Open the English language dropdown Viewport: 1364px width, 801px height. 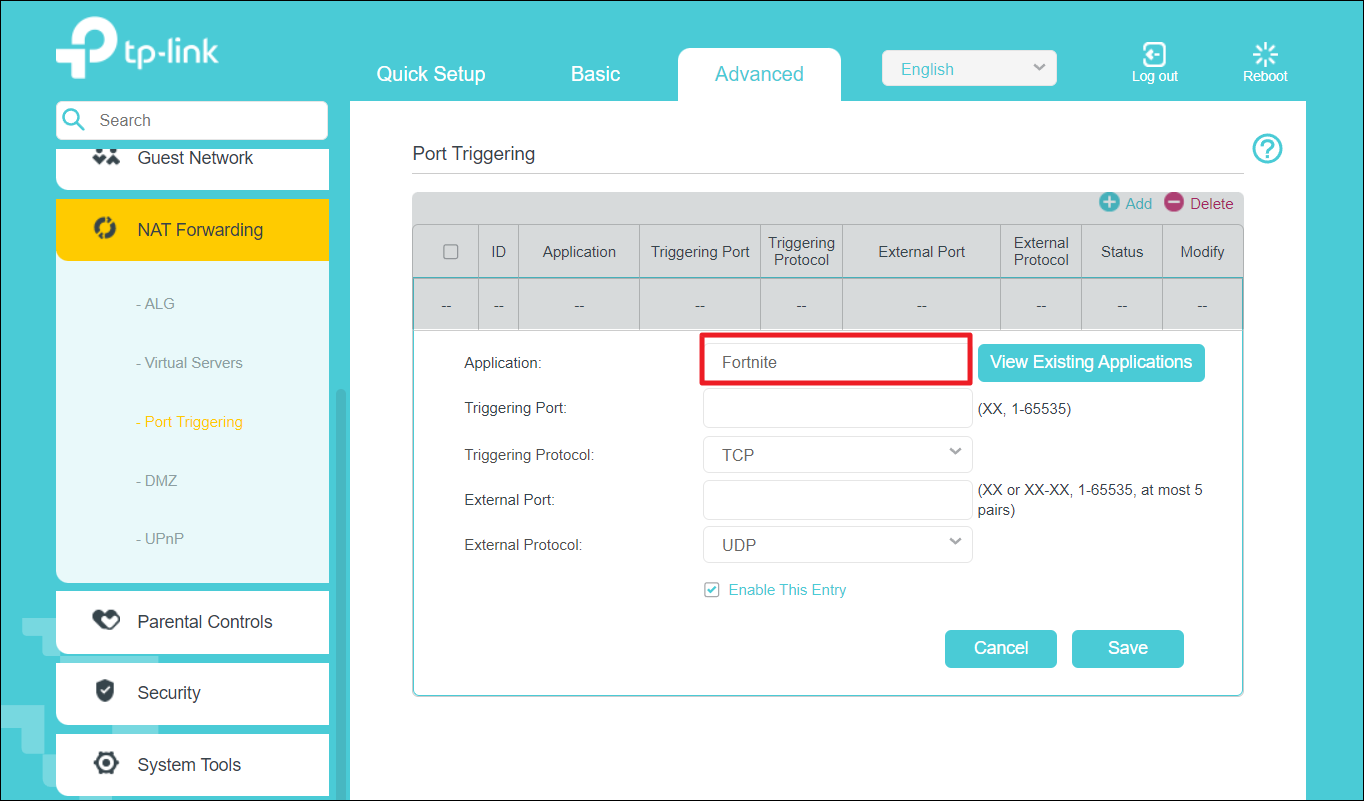[x=968, y=69]
